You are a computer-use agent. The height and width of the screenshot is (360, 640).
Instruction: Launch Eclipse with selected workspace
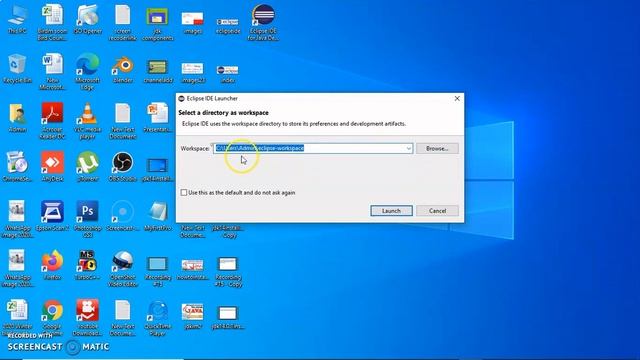pos(391,211)
